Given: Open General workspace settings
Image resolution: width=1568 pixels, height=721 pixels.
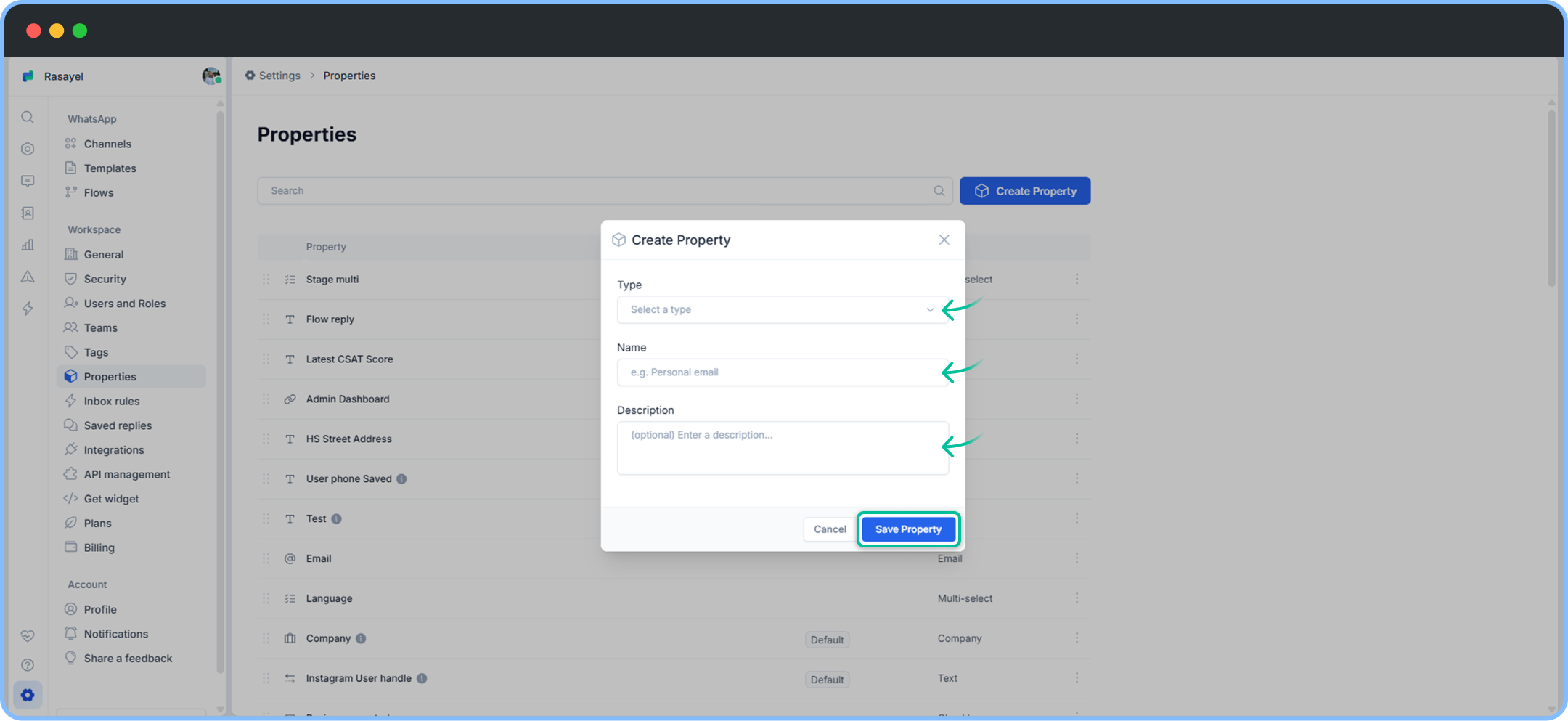Looking at the screenshot, I should (x=104, y=254).
